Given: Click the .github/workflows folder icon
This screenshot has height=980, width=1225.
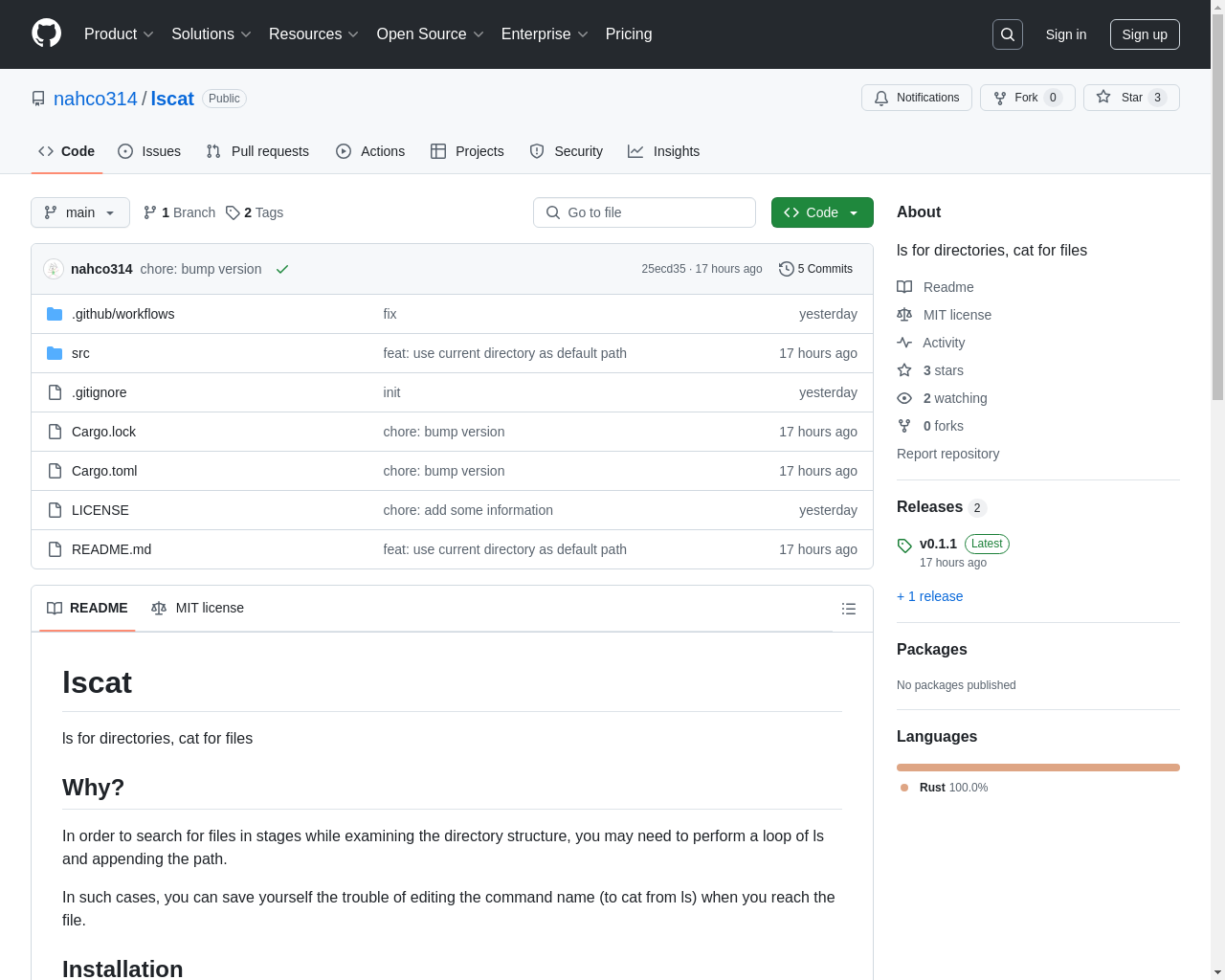Looking at the screenshot, I should tap(55, 314).
